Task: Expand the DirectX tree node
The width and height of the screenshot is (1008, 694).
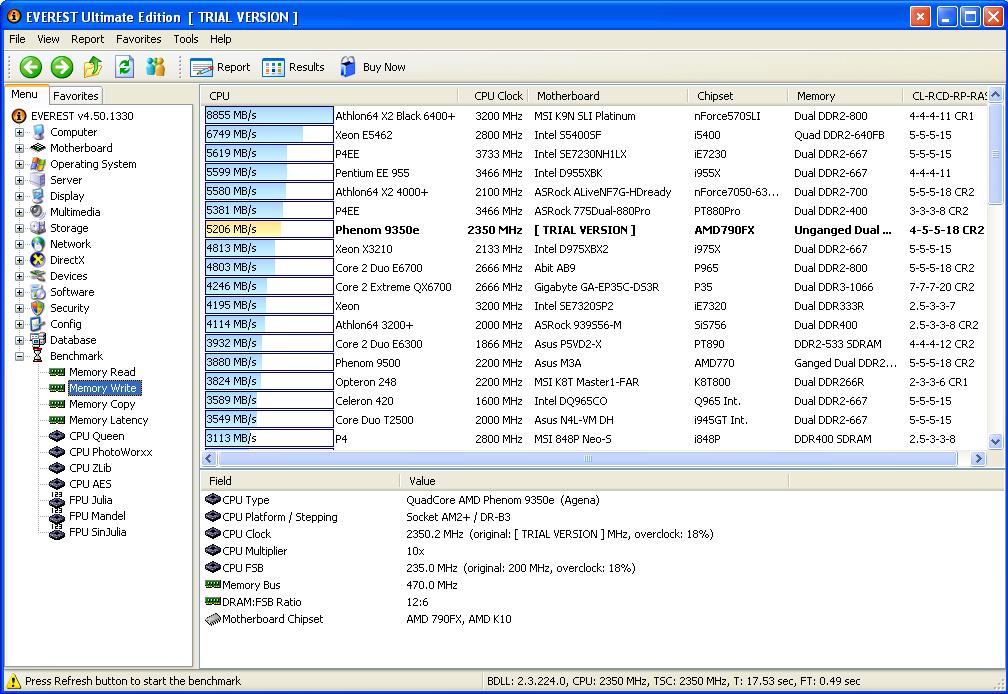Action: pos(19,260)
